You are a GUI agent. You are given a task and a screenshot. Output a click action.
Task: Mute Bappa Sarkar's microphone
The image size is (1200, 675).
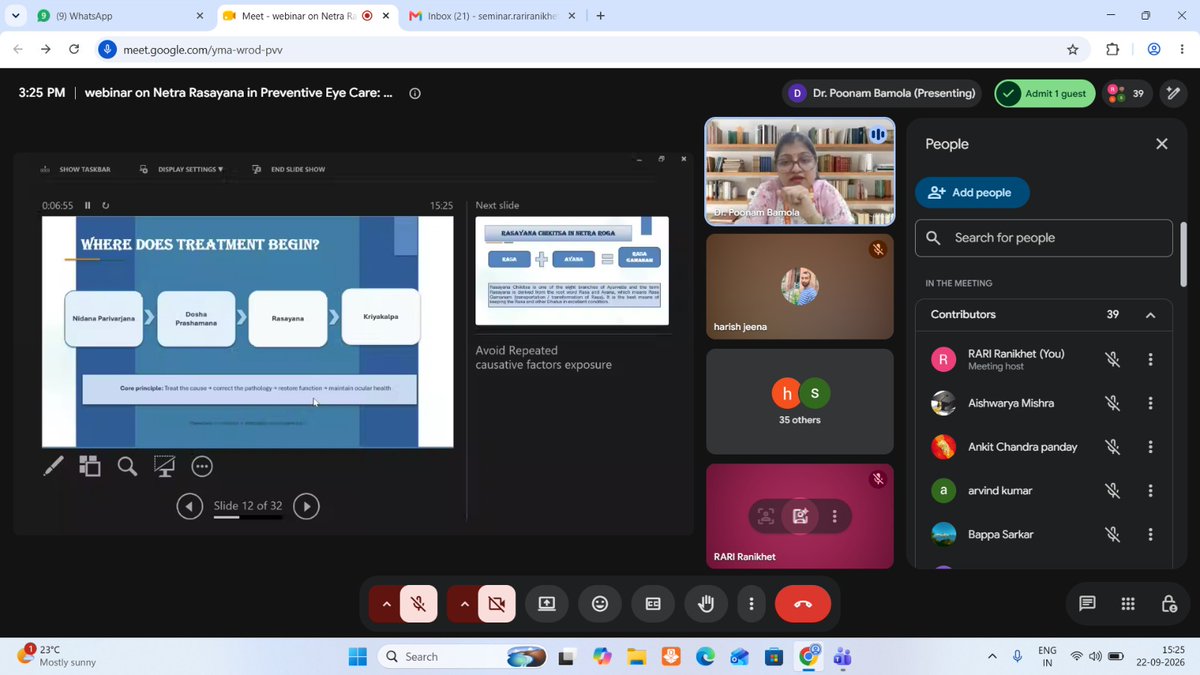point(1112,534)
